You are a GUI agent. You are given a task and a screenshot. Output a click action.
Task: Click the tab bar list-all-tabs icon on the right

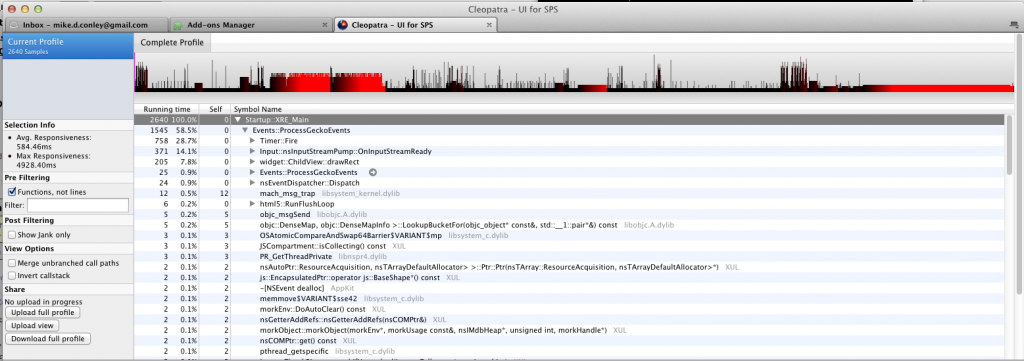1014,25
